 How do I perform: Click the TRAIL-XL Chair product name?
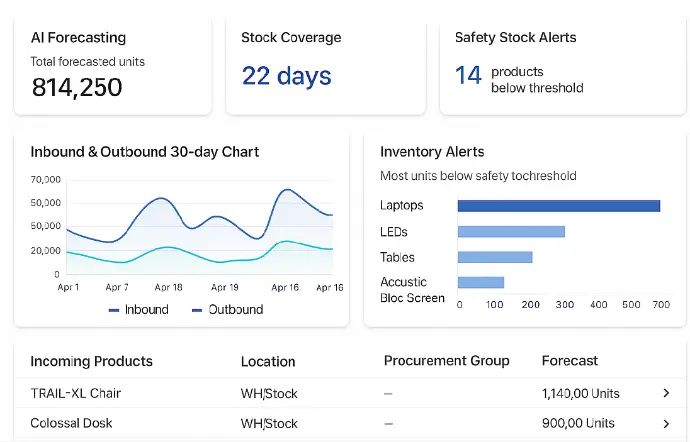76,394
